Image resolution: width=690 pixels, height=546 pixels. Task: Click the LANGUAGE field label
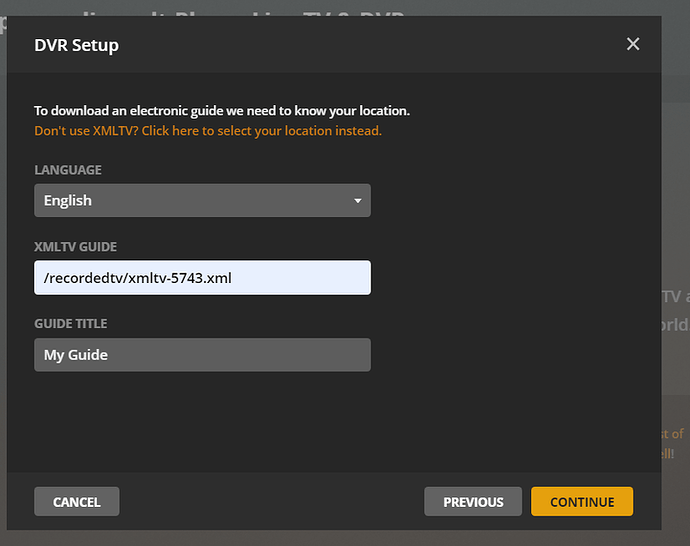68,170
